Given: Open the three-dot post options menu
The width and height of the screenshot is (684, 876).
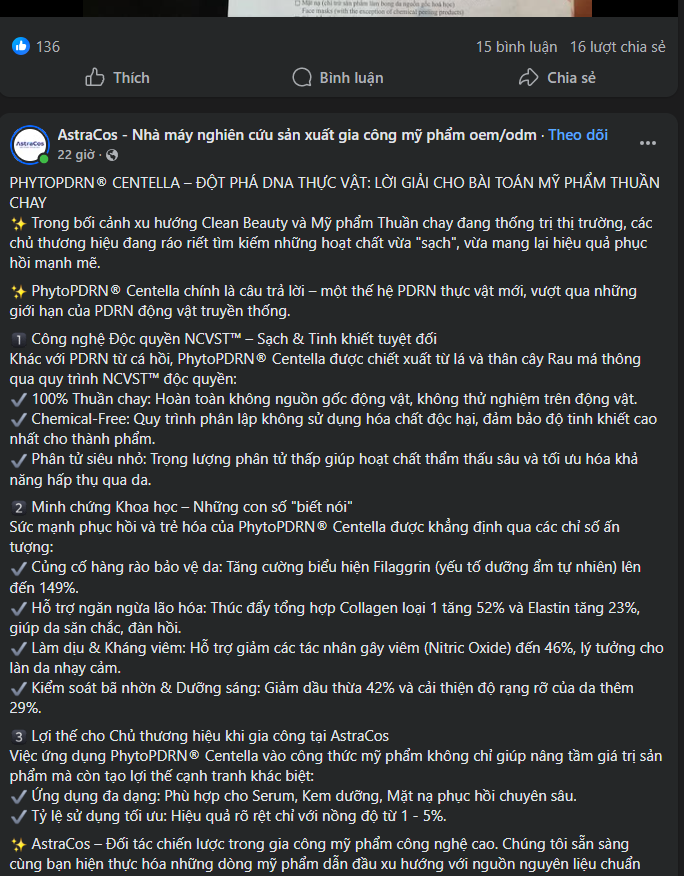Looking at the screenshot, I should [x=648, y=143].
